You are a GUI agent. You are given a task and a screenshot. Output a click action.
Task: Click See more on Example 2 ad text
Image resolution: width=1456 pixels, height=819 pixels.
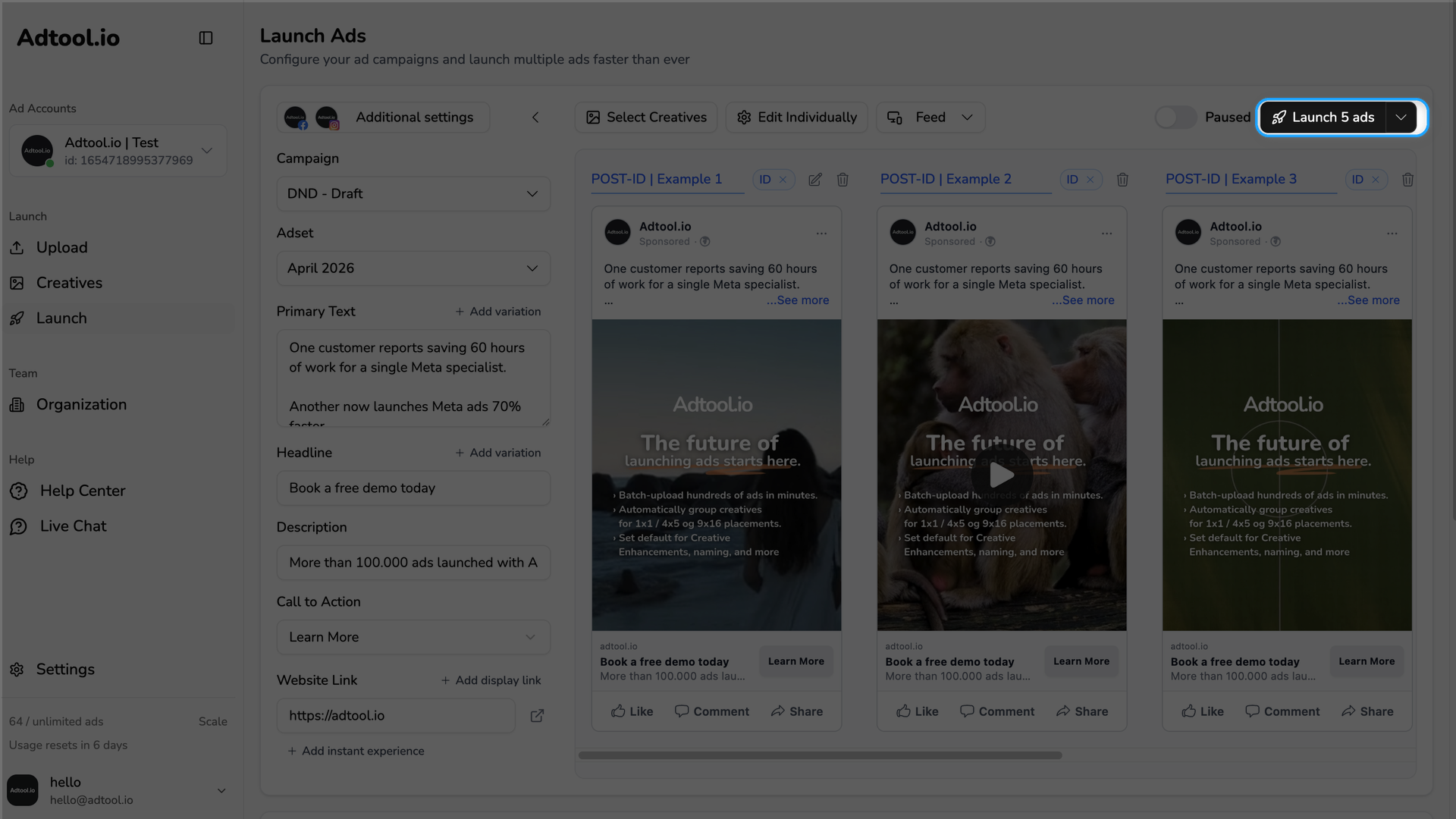coord(1083,300)
